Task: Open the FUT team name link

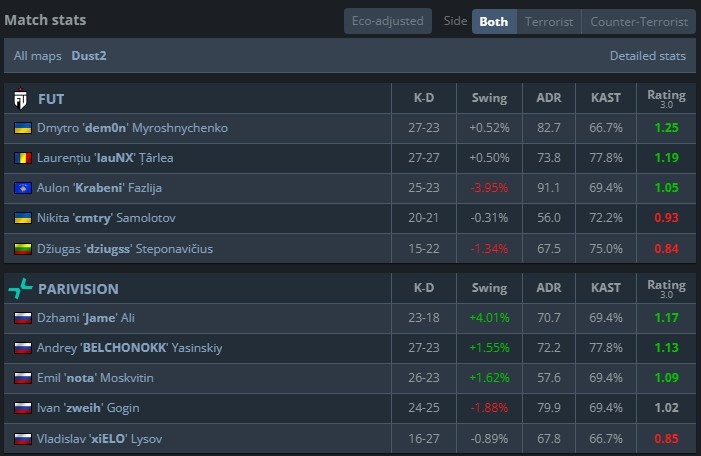Action: pyautogui.click(x=52, y=99)
